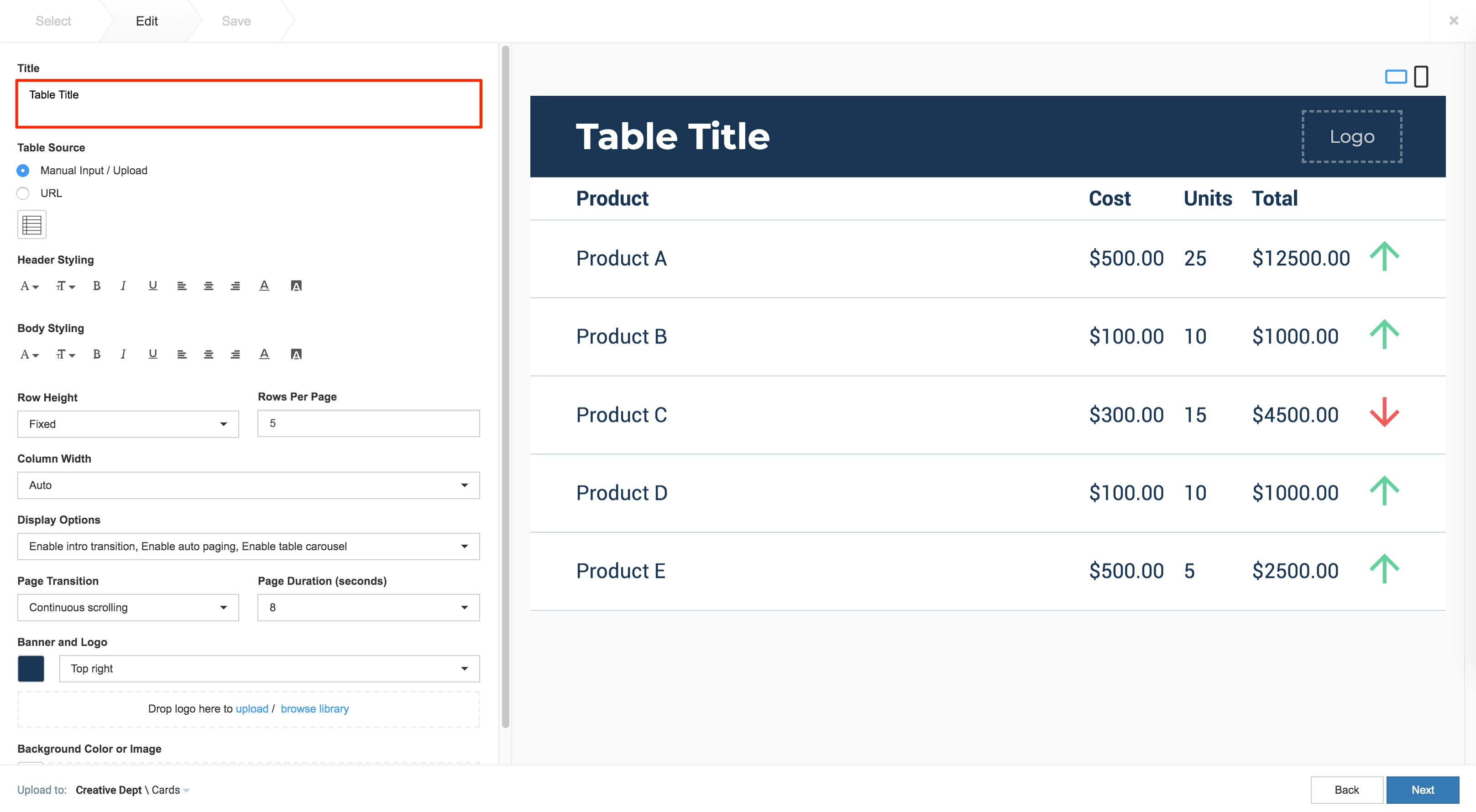The image size is (1476, 812).
Task: Switch preview to landscape orientation
Action: pos(1396,76)
